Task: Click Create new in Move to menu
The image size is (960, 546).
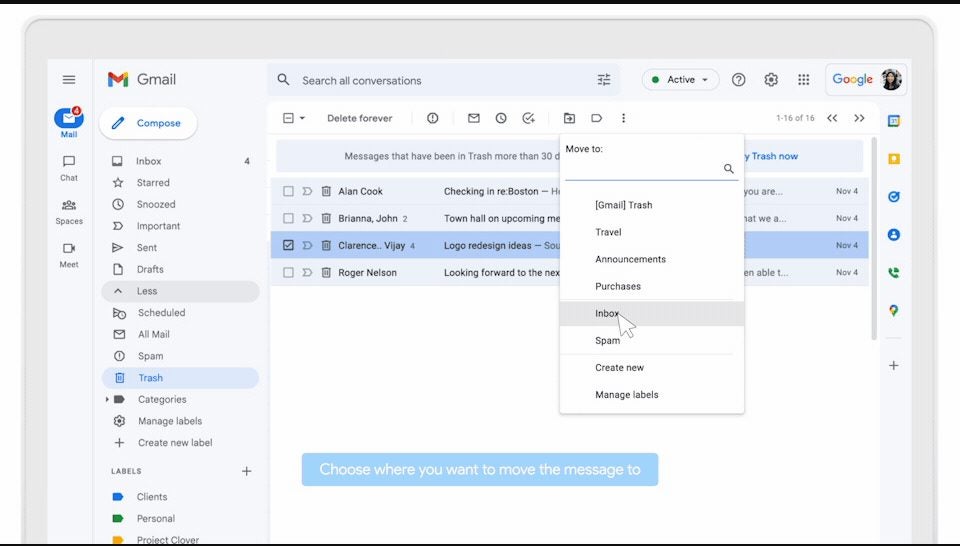Action: point(652,367)
